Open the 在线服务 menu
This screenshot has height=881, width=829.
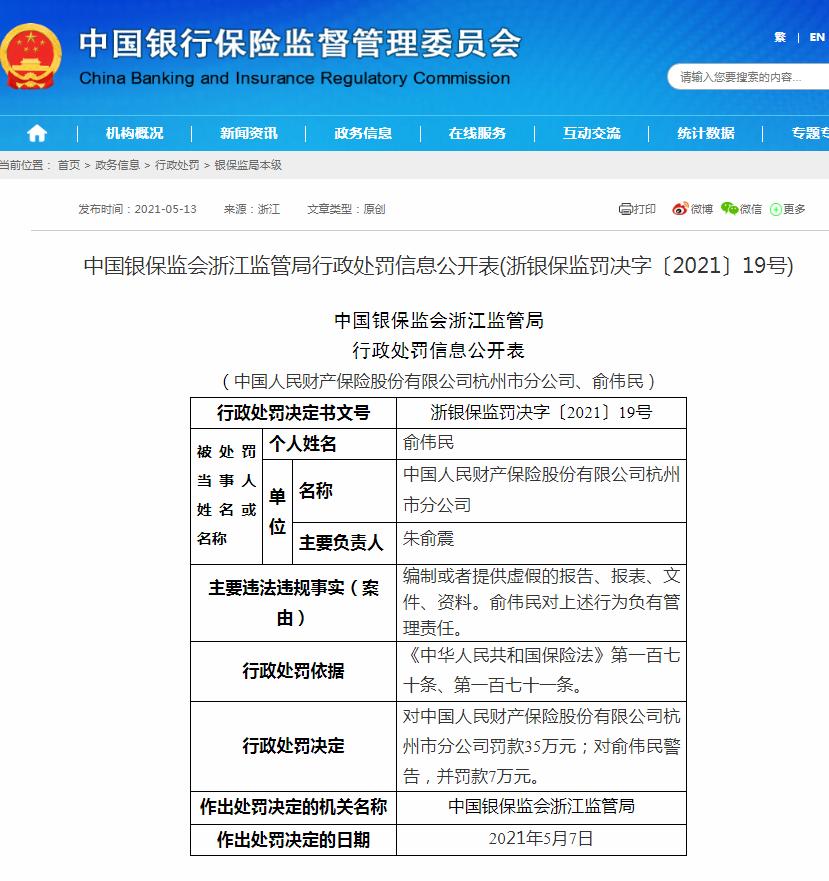tap(477, 133)
